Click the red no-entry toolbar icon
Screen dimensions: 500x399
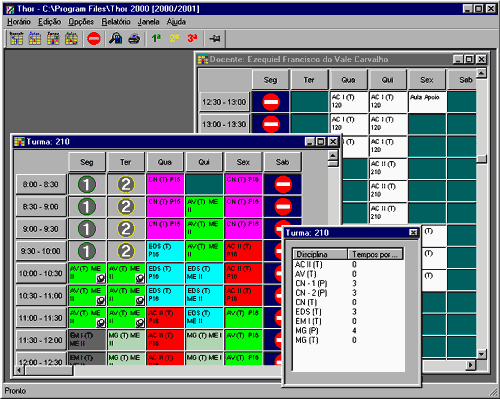coord(94,39)
